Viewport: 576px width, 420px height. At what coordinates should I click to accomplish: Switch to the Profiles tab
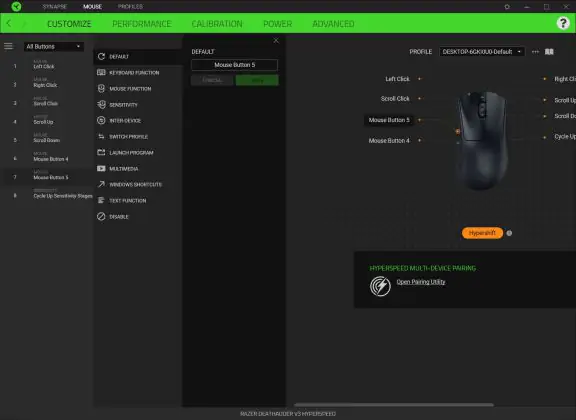(130, 7)
